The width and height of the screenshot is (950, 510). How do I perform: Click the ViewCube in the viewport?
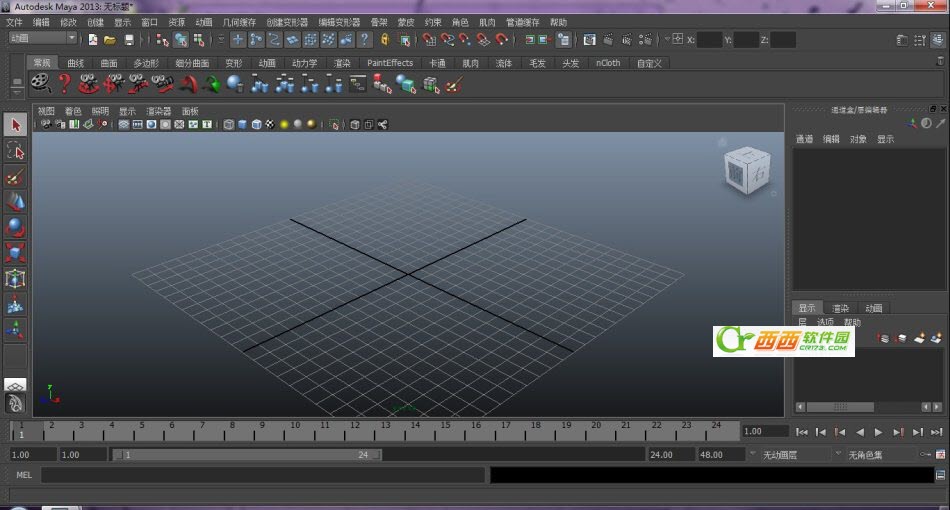click(745, 171)
